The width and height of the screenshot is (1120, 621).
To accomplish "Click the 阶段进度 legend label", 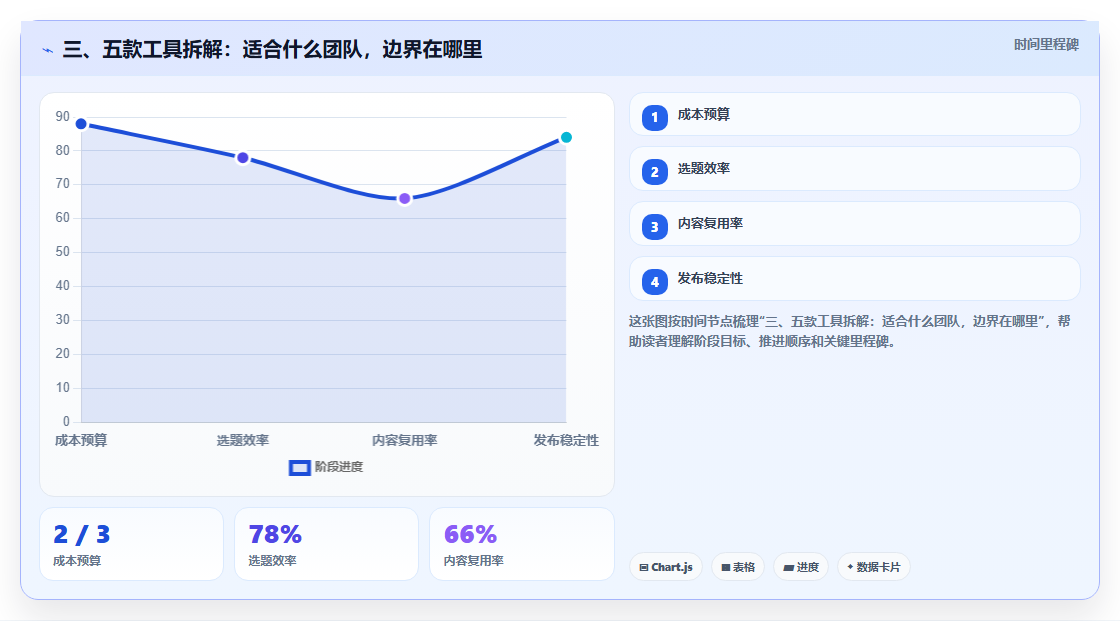I will [x=339, y=467].
